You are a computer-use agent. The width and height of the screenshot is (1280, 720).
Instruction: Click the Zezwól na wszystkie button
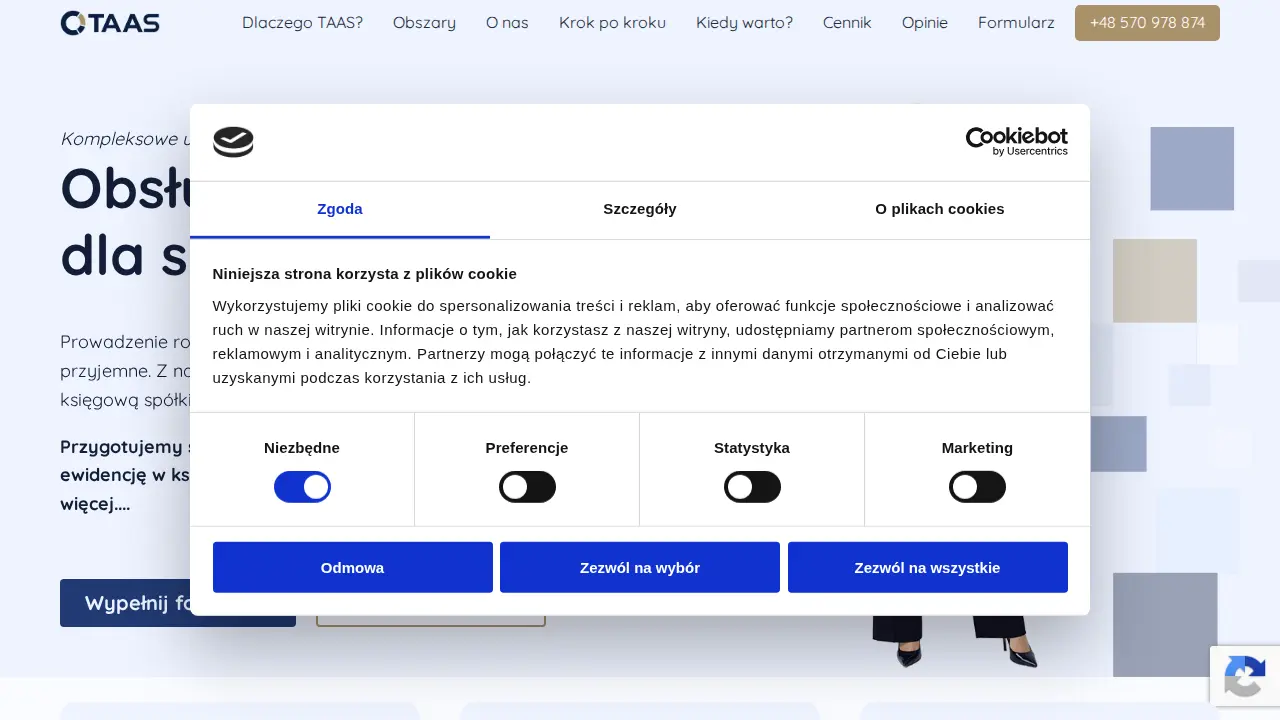[928, 567]
